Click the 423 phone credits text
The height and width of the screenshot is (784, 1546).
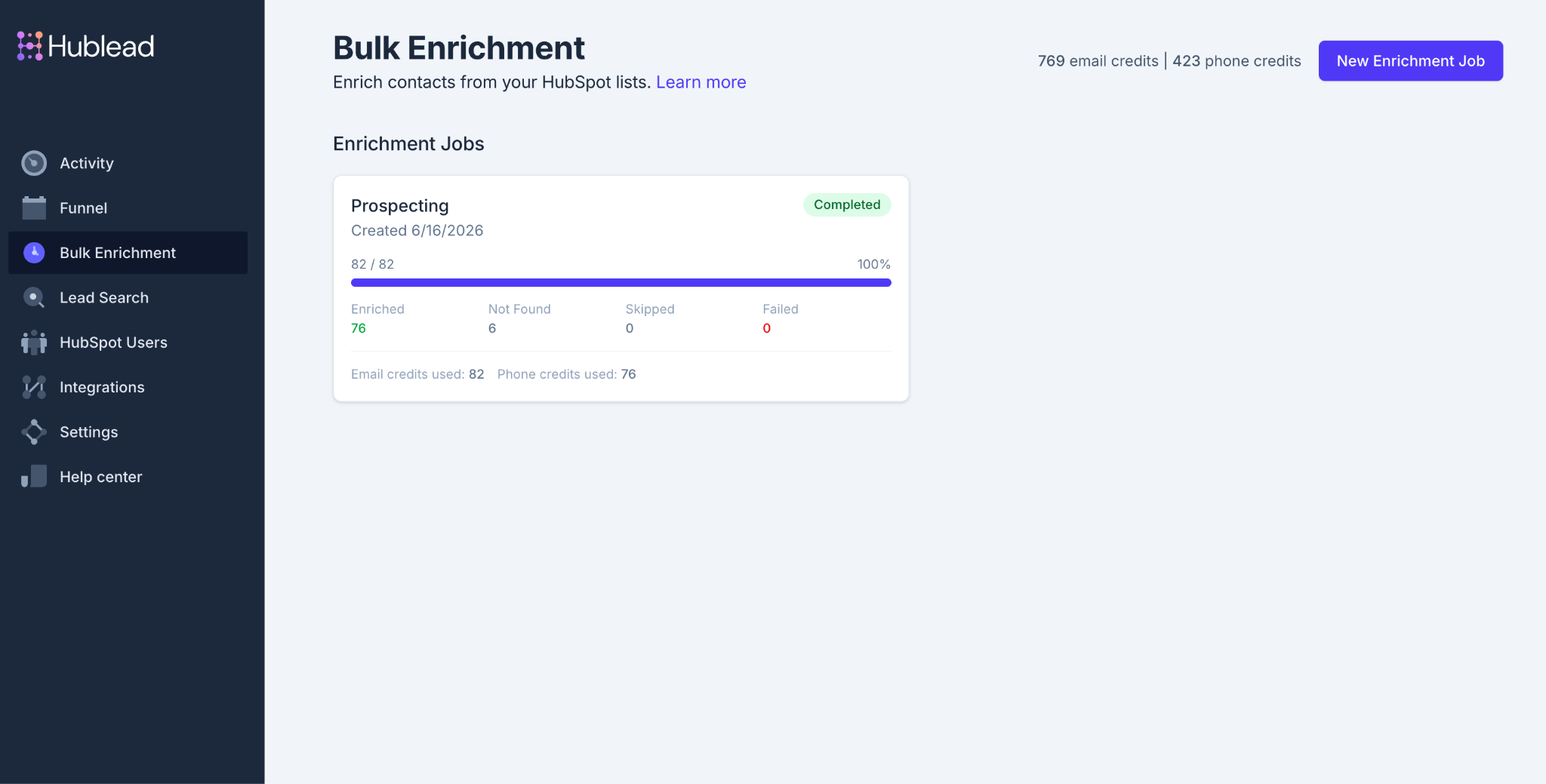click(x=1236, y=60)
